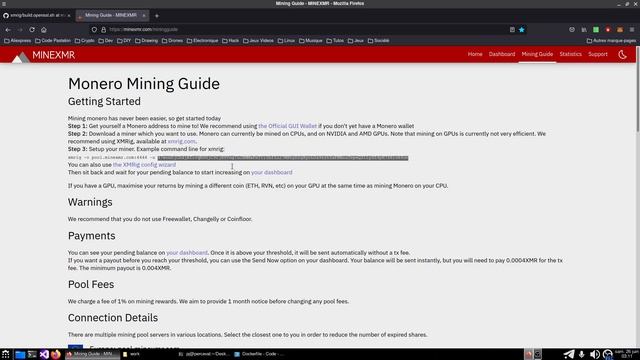Open the library icon in Firefox toolbar
This screenshot has width=640, height=360.
(x=584, y=30)
